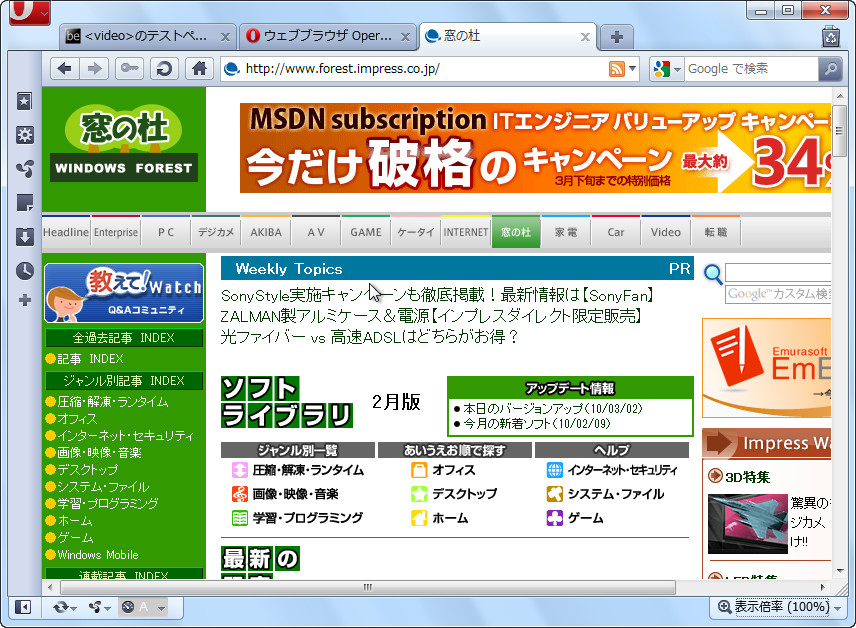Open the Notes panel in the sidebar
Screen dimensions: 856x628
[24, 202]
